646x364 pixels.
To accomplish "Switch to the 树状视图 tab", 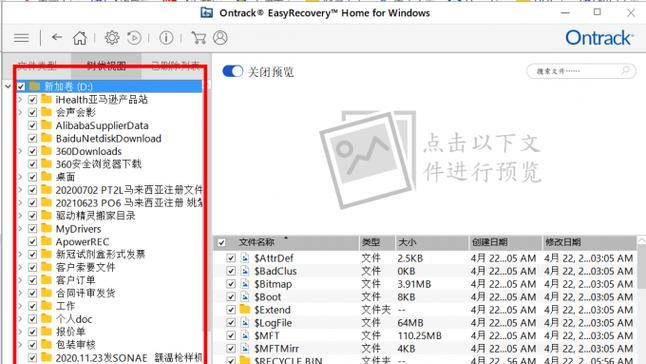I will [106, 65].
